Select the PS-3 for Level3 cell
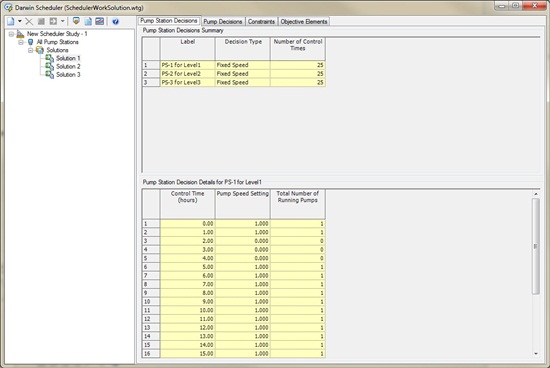Image resolution: width=550 pixels, height=368 pixels. click(x=188, y=82)
